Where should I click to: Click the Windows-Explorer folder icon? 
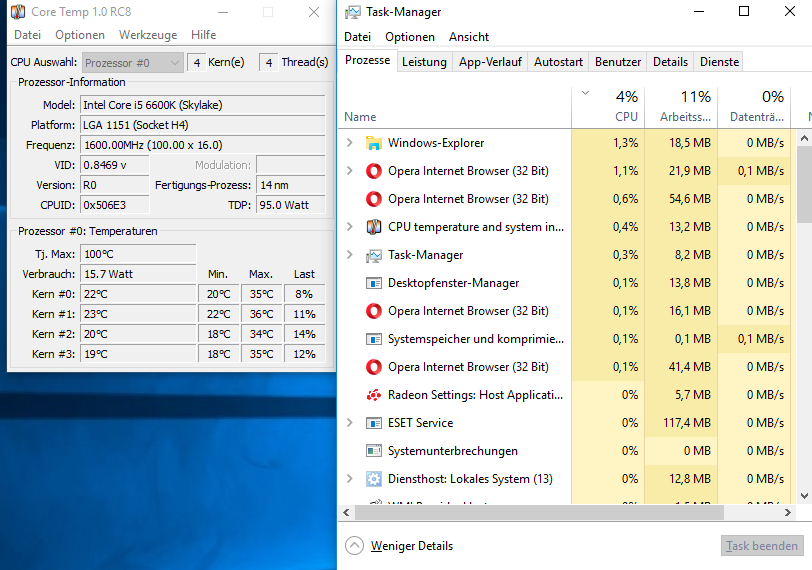[374, 143]
